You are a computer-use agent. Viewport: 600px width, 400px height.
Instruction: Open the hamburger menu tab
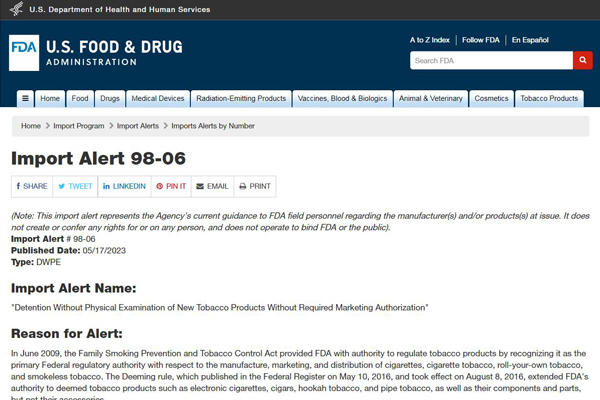coord(25,98)
